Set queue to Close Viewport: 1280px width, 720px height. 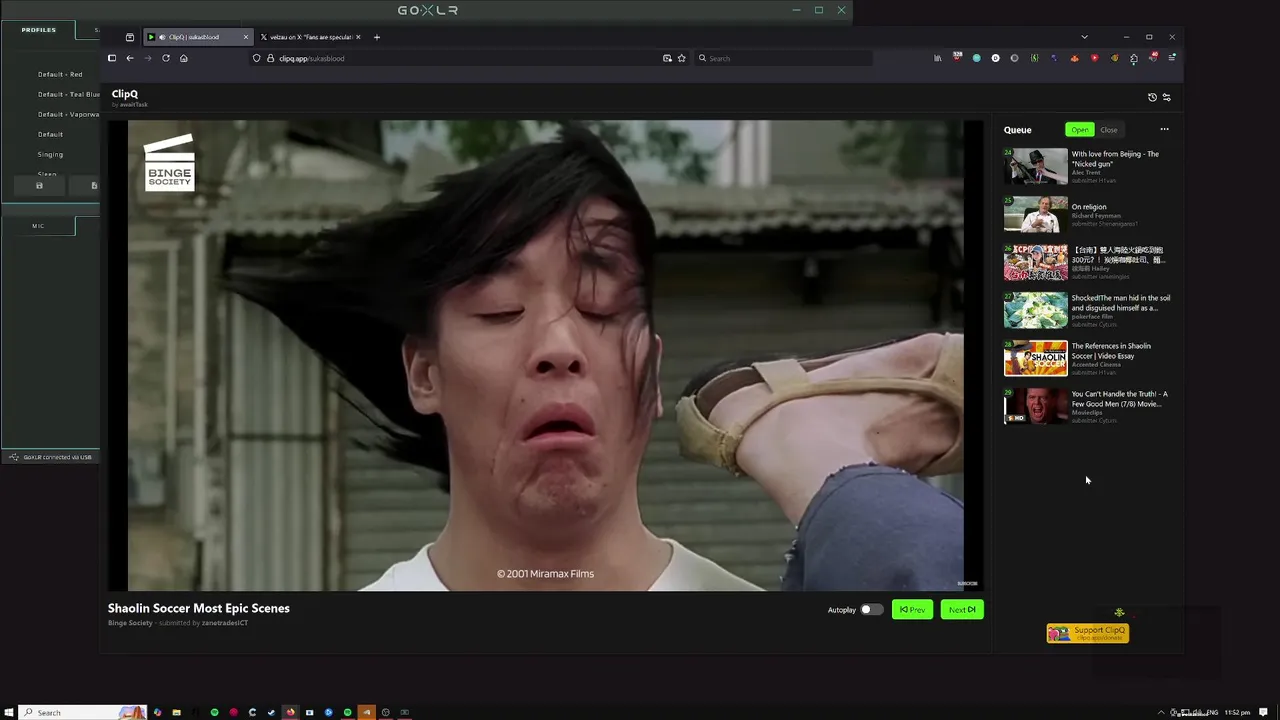pyautogui.click(x=1109, y=130)
